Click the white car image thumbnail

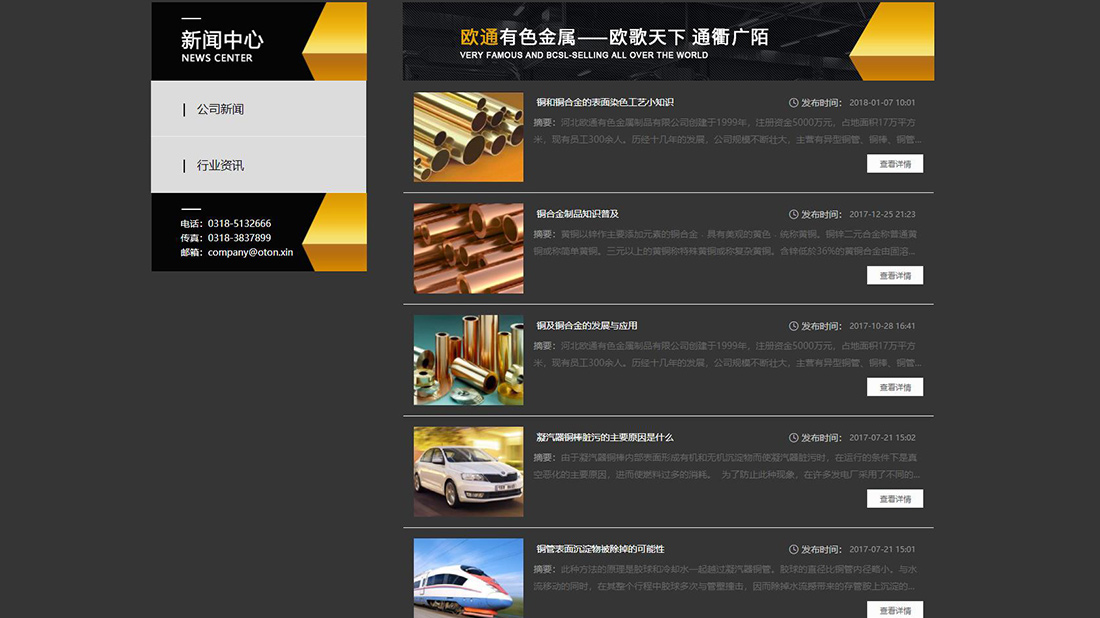[468, 471]
